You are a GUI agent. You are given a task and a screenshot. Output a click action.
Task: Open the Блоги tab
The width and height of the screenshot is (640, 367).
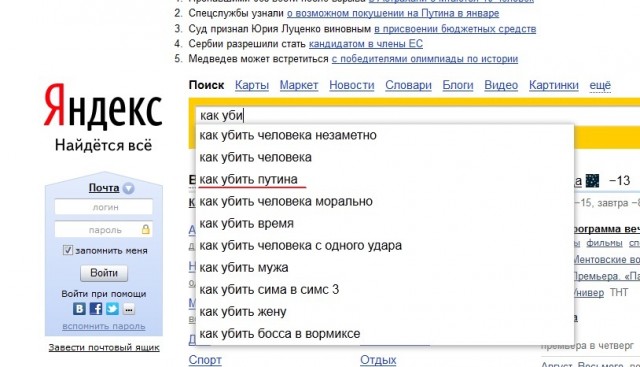[458, 85]
